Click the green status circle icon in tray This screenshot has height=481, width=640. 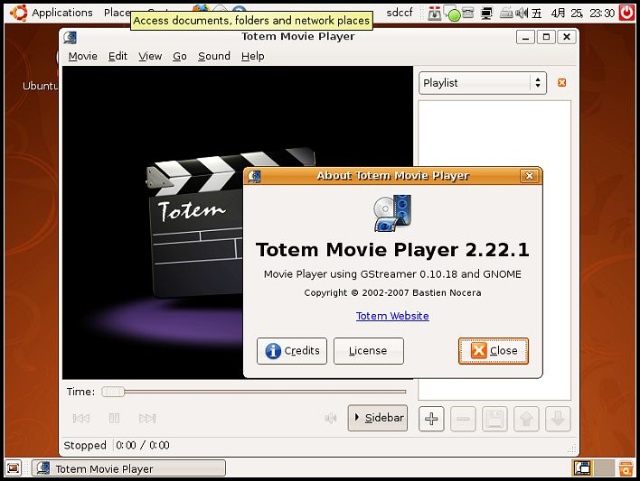click(x=454, y=16)
